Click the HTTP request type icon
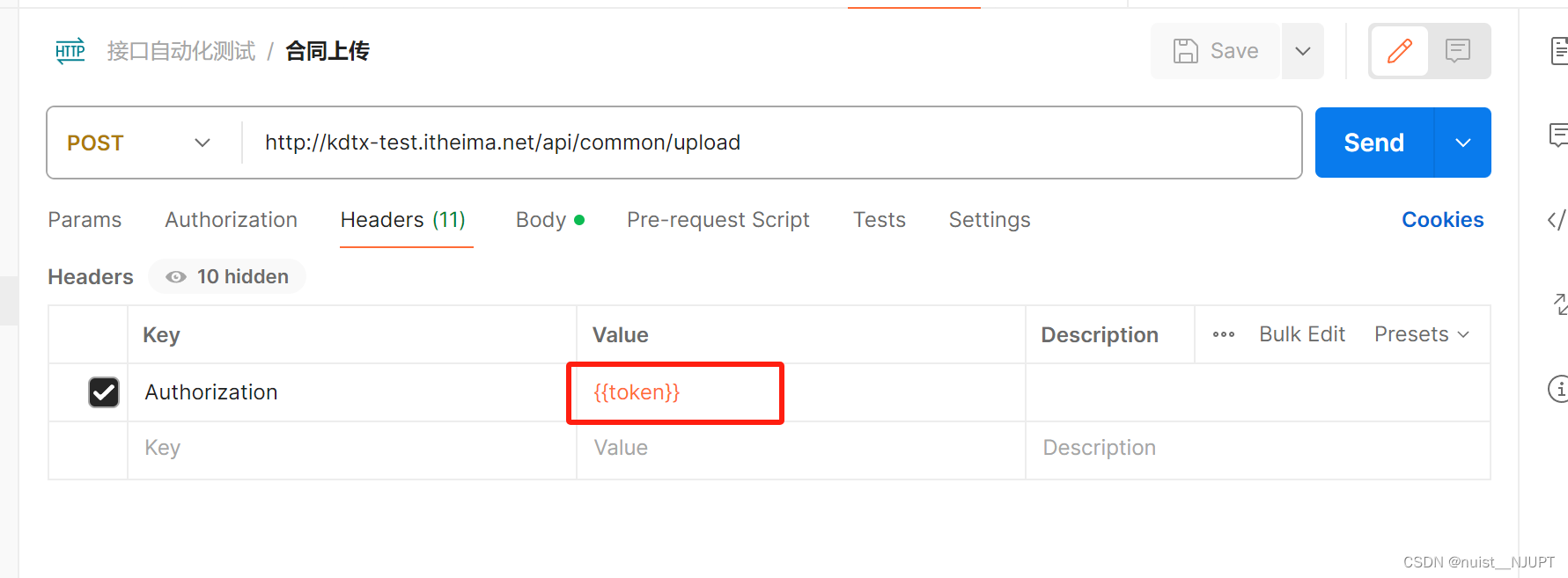The width and height of the screenshot is (1568, 578). [x=70, y=51]
